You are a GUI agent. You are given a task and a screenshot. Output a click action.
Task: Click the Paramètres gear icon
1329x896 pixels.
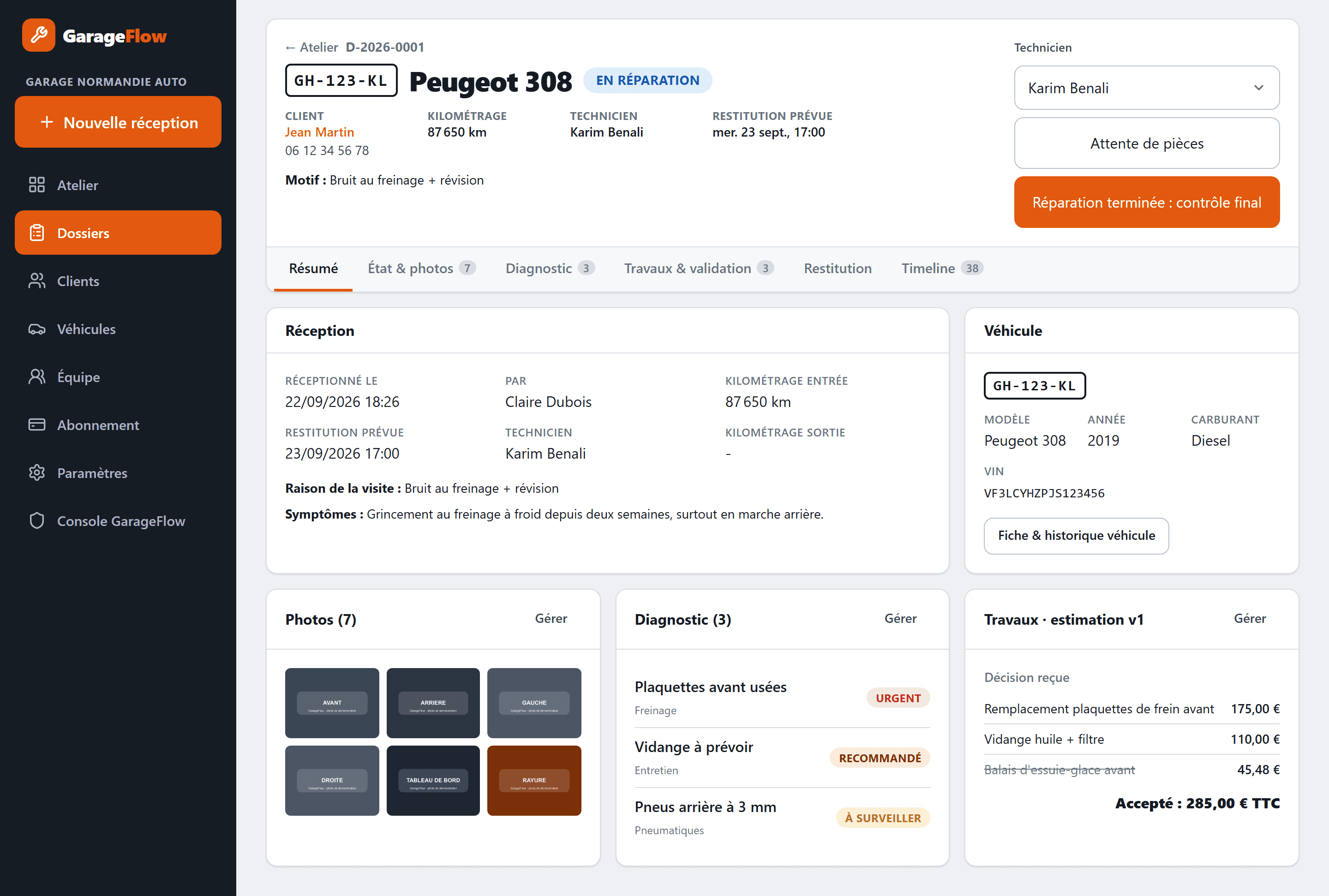pos(36,472)
